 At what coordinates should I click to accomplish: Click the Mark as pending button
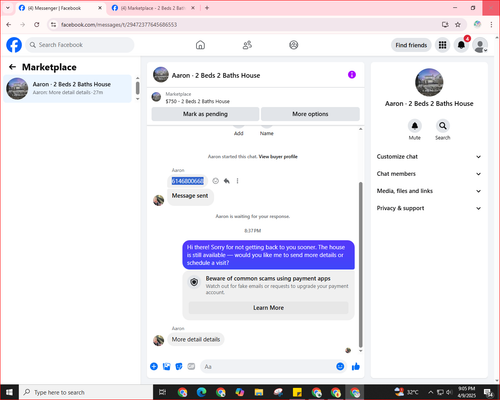(x=205, y=114)
